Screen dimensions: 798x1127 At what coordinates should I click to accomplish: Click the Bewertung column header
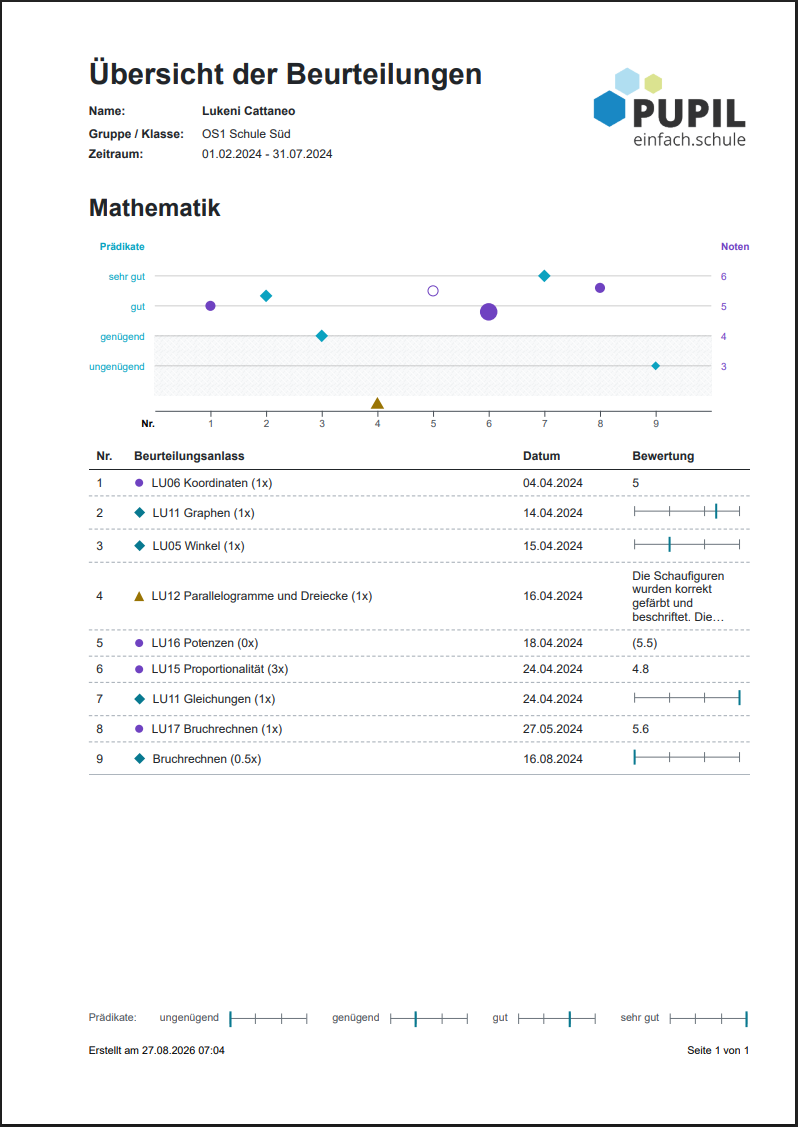[664, 456]
